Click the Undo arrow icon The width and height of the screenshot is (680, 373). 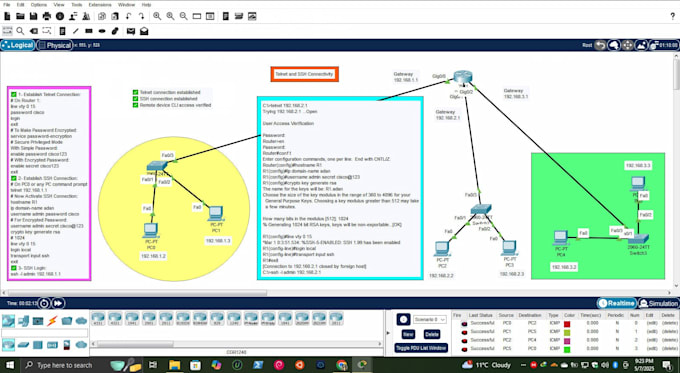tap(128, 16)
